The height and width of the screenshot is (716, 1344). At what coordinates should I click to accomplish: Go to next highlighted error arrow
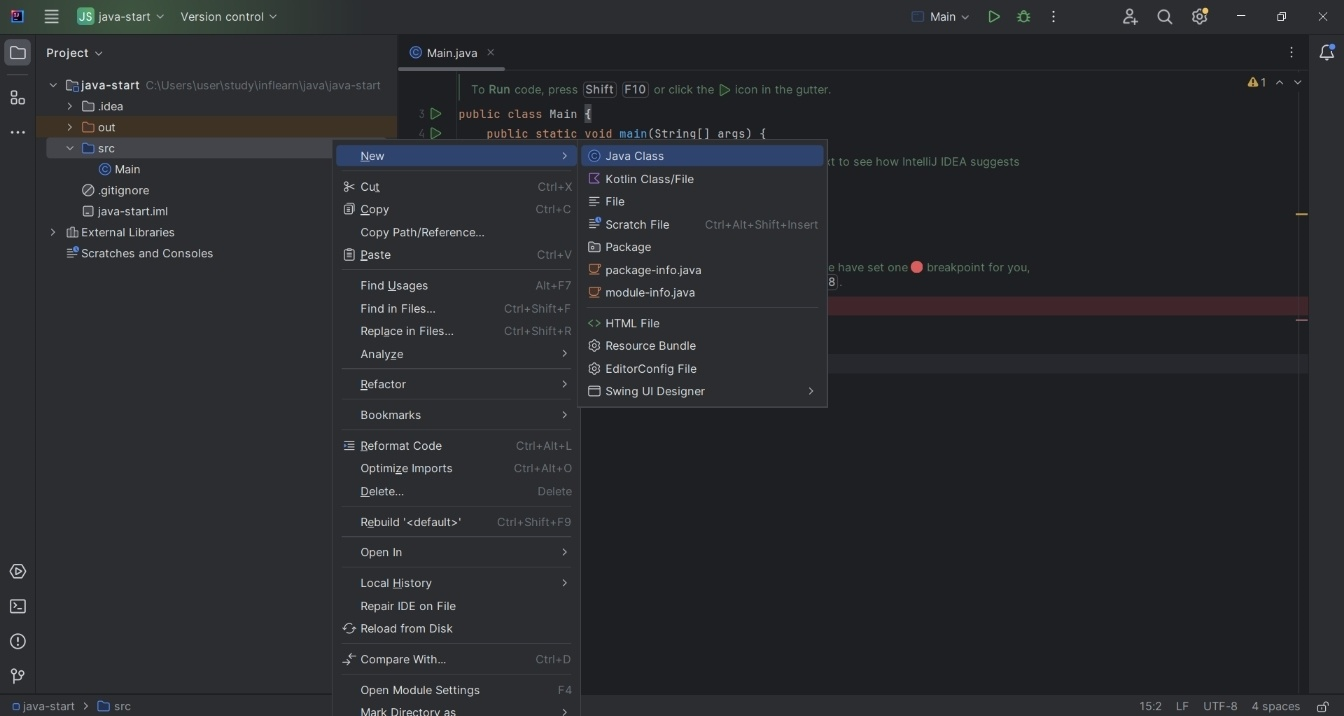click(x=1298, y=83)
